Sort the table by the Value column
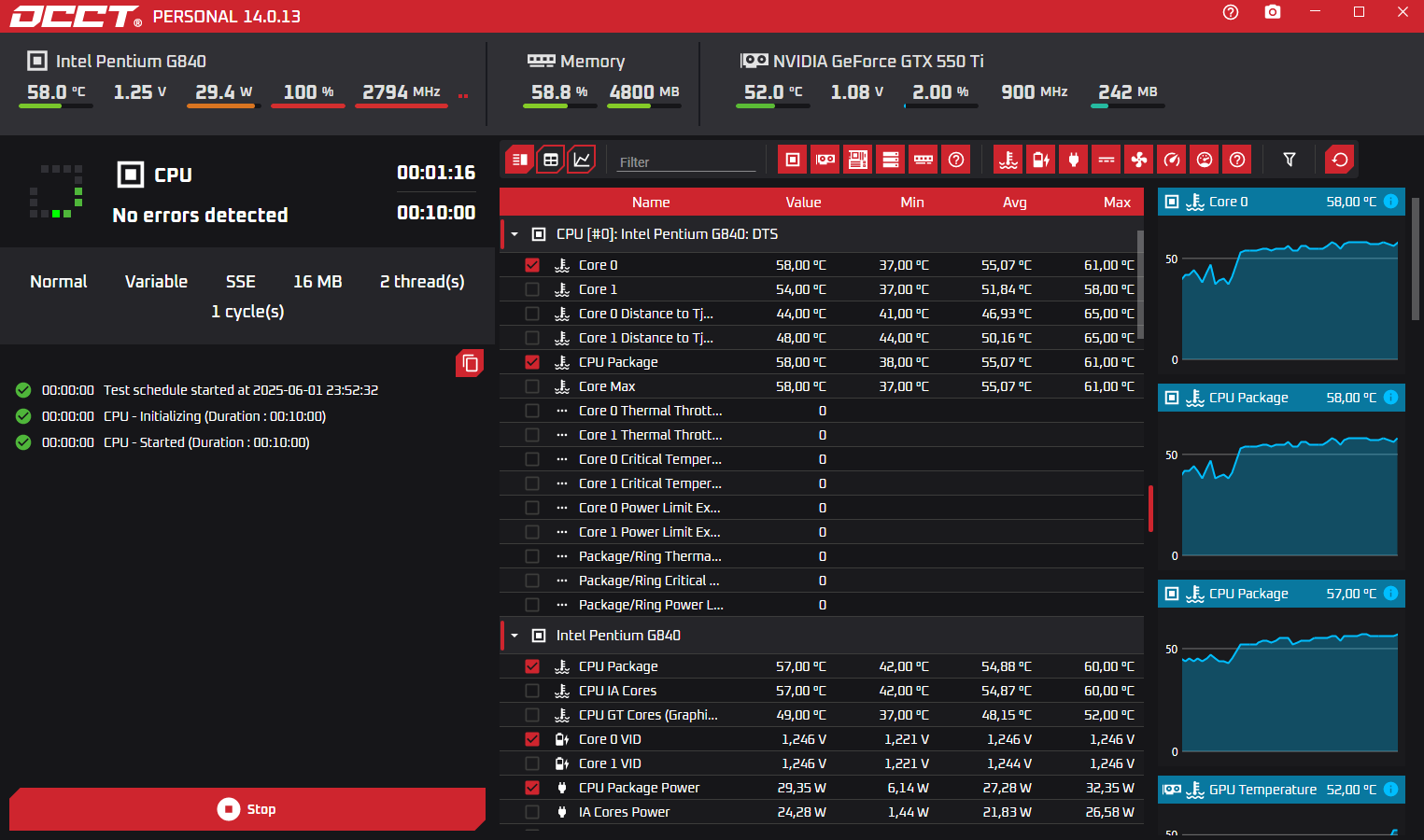Image resolution: width=1424 pixels, height=840 pixels. point(803,203)
